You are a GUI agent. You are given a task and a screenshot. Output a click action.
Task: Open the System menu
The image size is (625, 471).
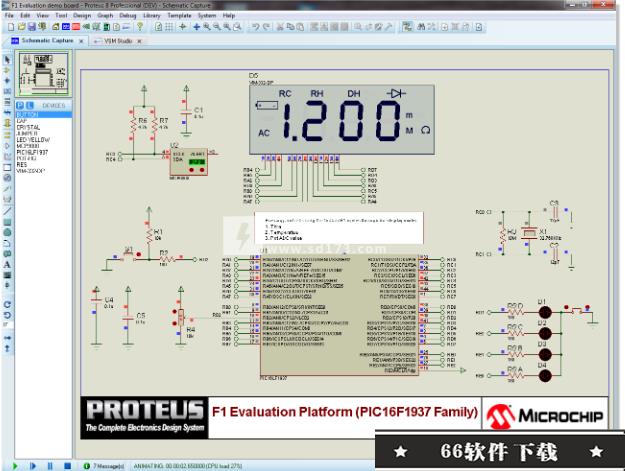coord(206,16)
